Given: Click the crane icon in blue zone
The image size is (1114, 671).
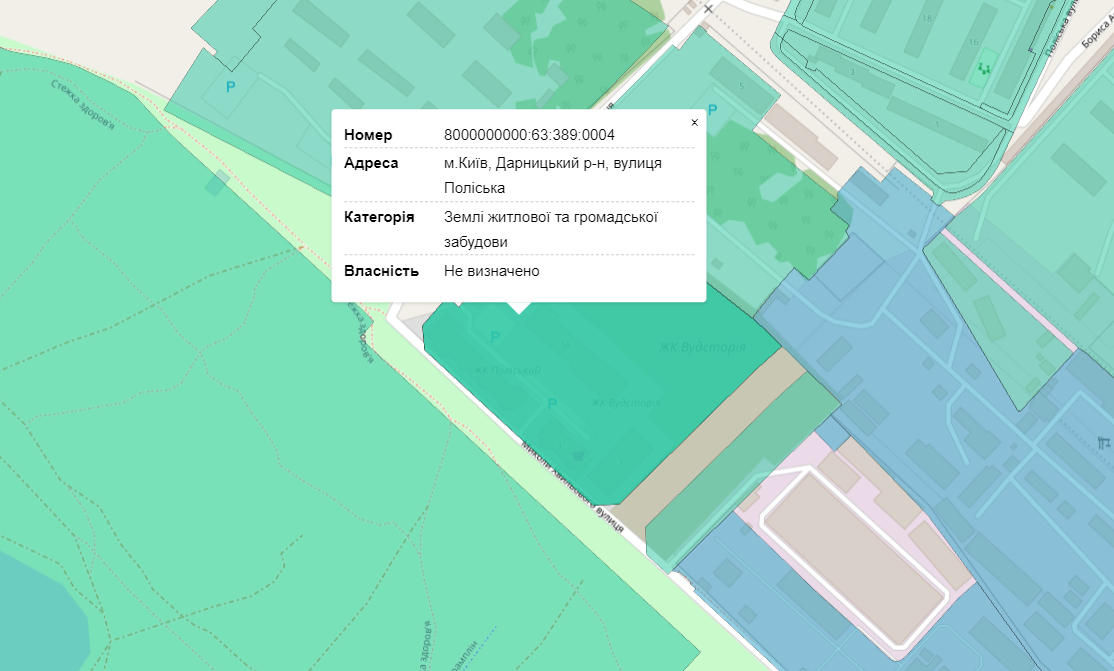Looking at the screenshot, I should (x=1104, y=441).
